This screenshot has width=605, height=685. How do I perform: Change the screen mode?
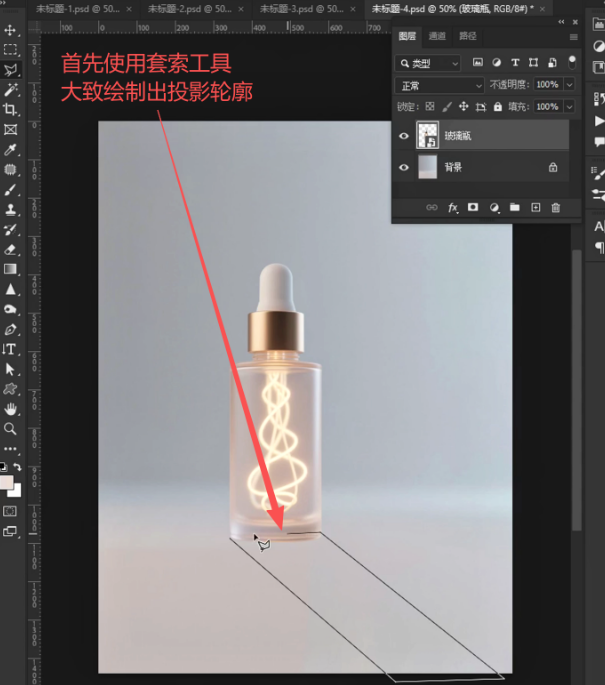click(10, 531)
